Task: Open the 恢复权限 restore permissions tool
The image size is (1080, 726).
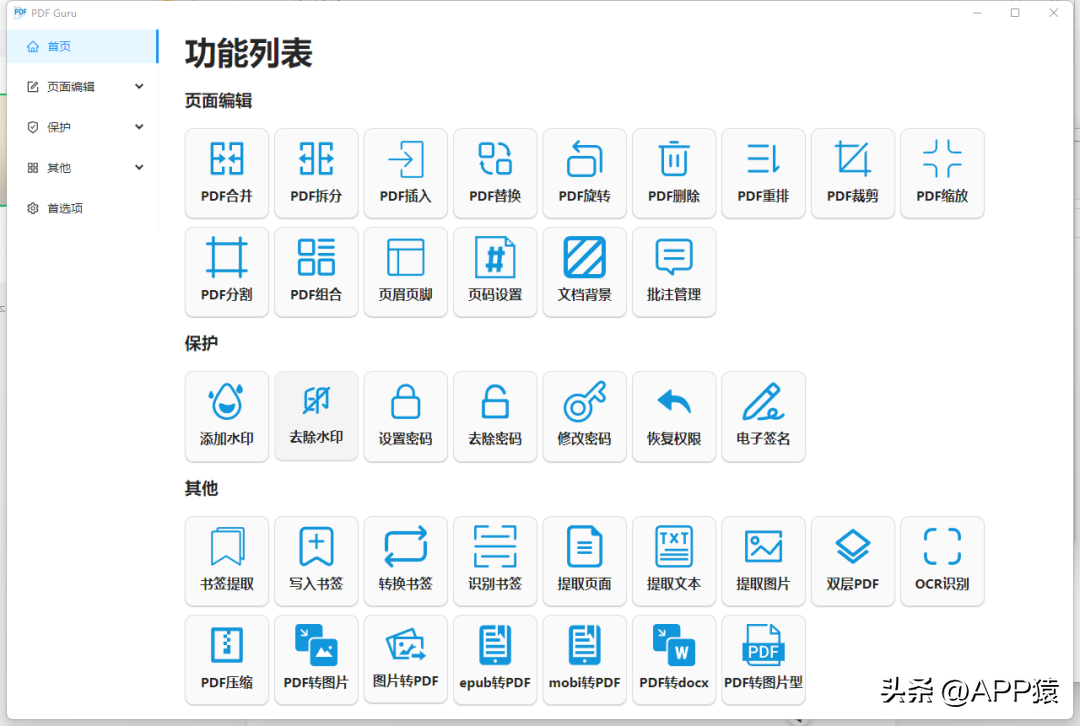Action: 674,417
